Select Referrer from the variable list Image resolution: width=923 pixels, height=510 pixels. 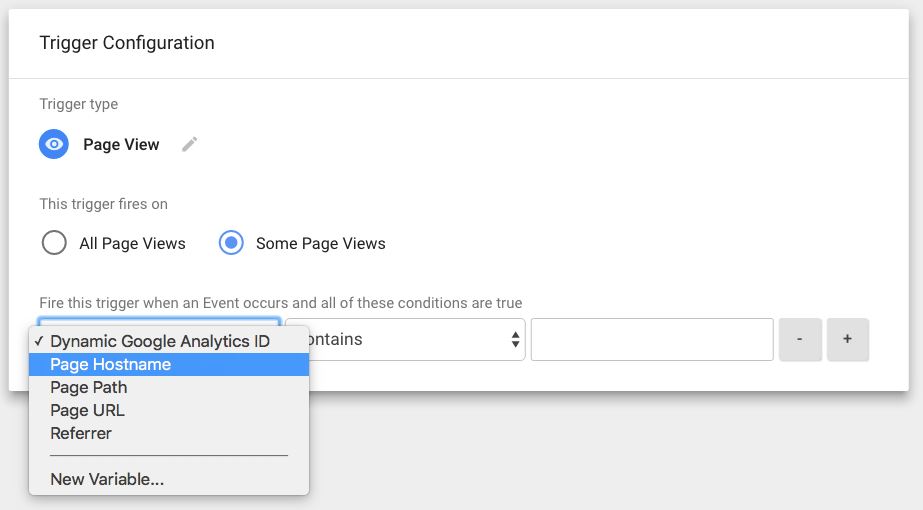[81, 433]
